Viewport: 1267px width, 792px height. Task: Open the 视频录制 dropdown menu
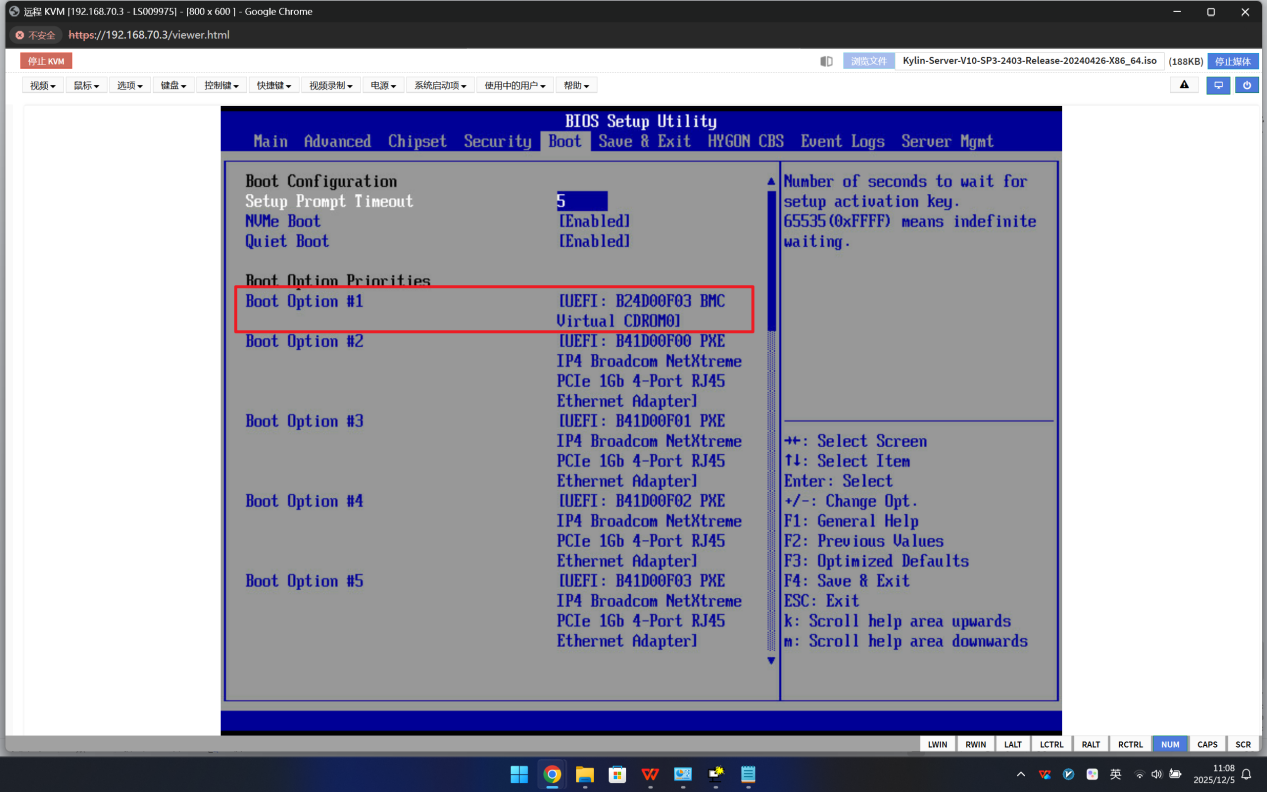(331, 85)
